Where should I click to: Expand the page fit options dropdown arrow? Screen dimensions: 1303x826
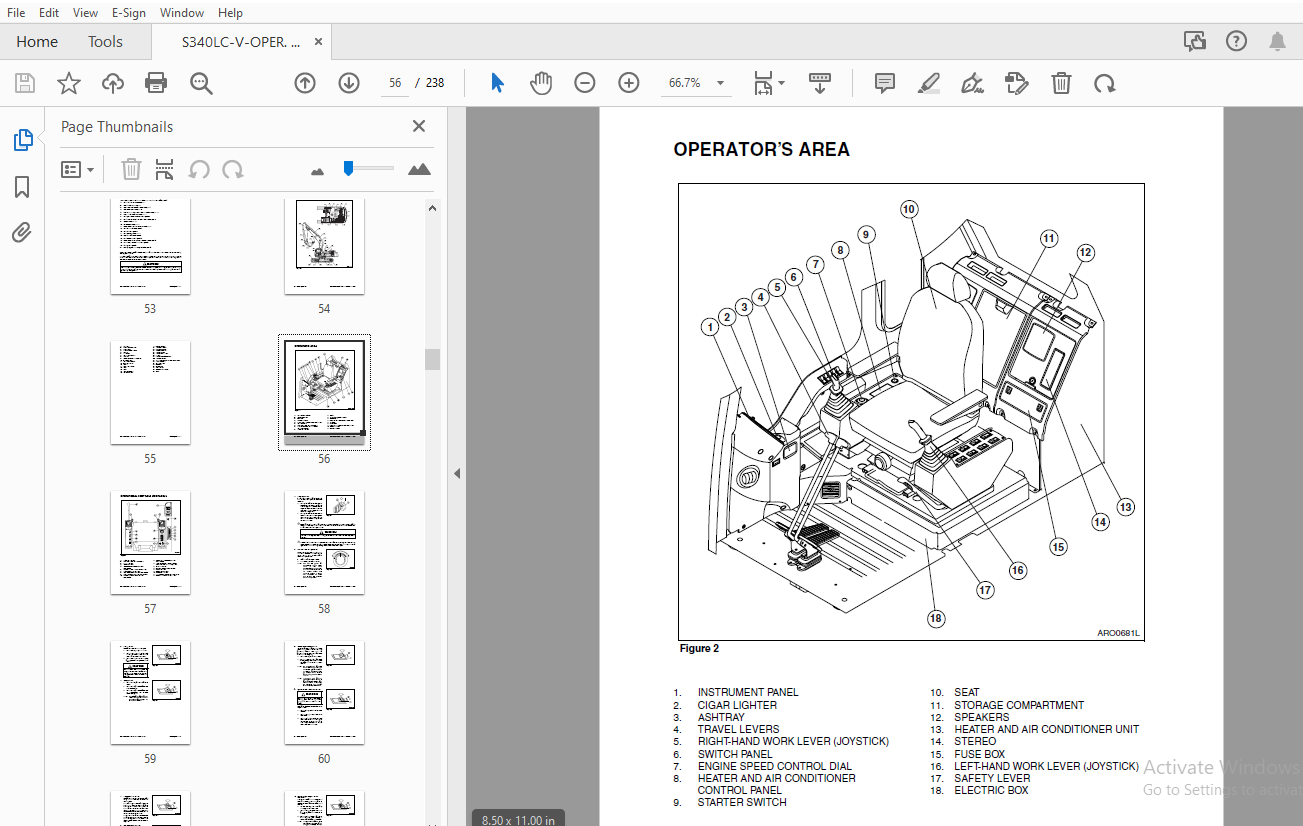(781, 83)
